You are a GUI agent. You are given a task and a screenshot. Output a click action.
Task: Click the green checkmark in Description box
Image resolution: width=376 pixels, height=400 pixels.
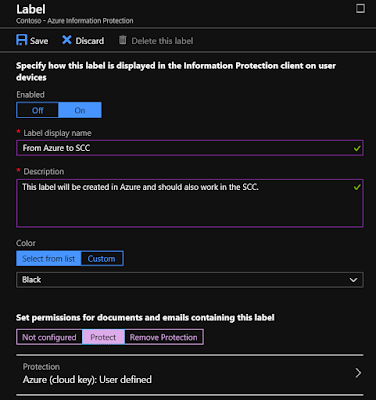(357, 187)
